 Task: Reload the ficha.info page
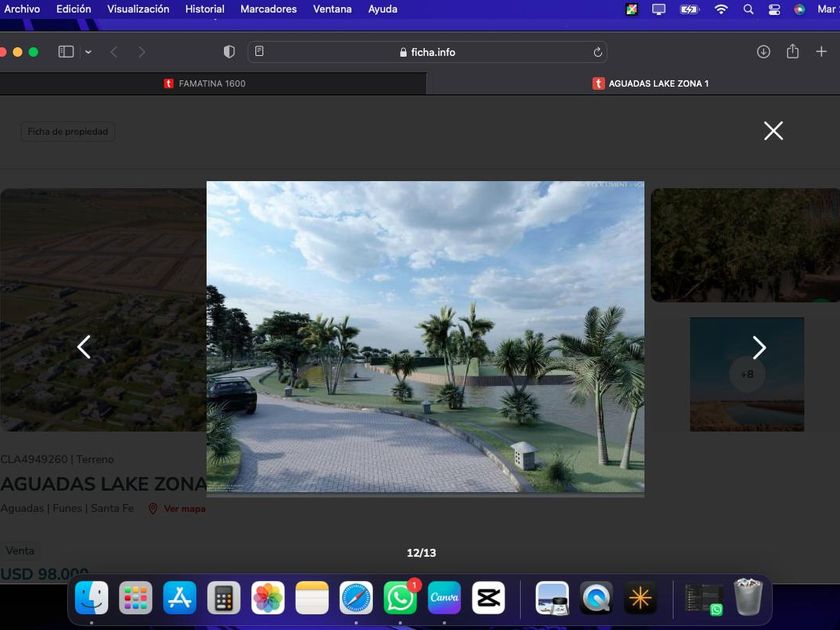[x=598, y=52]
